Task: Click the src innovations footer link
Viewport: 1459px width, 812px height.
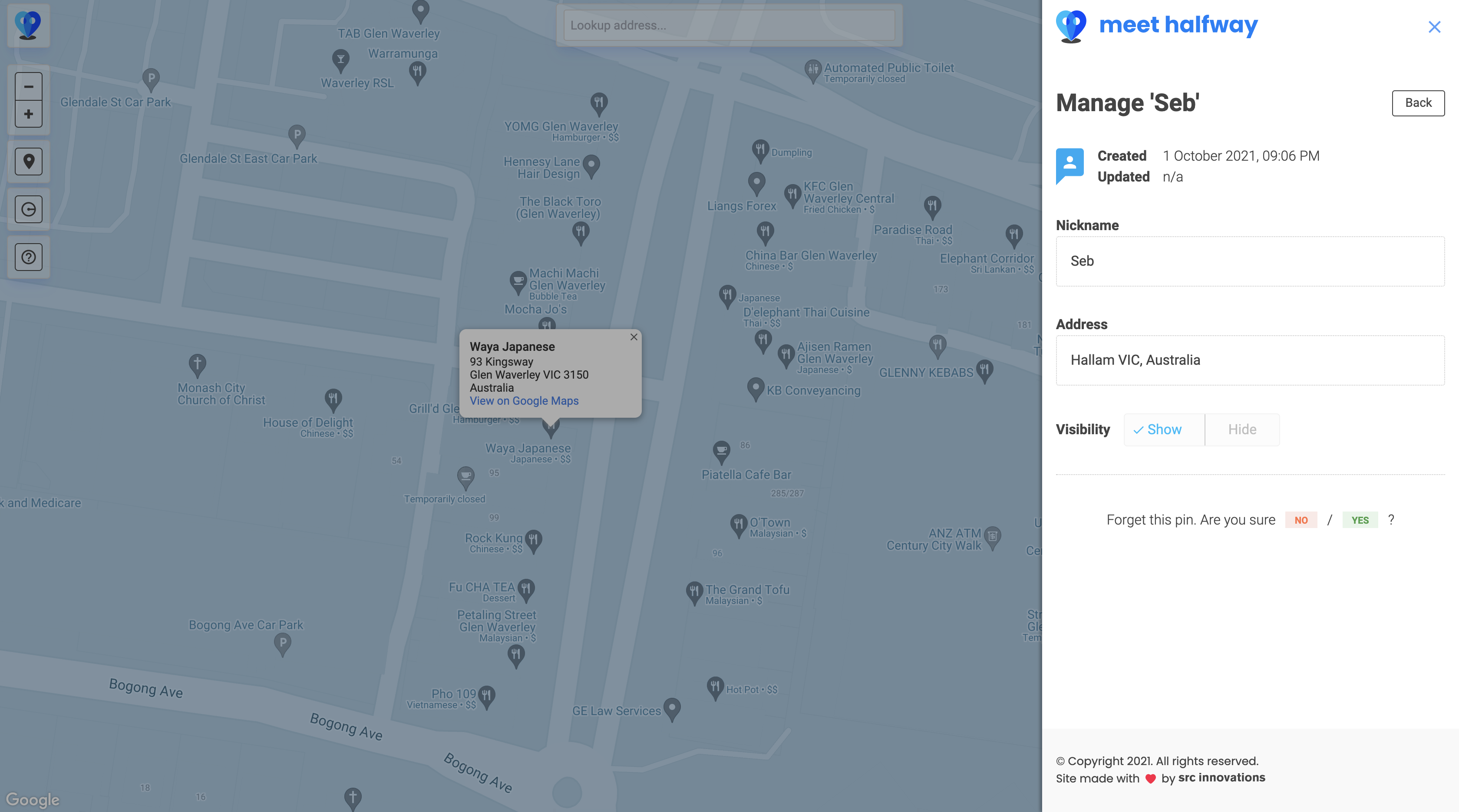Action: 1221,777
